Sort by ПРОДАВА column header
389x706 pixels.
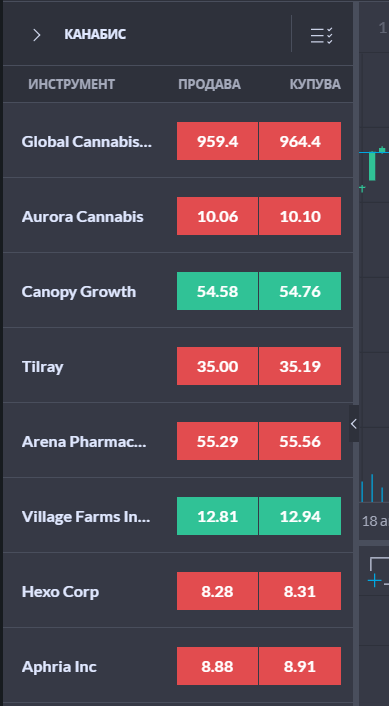(x=209, y=84)
